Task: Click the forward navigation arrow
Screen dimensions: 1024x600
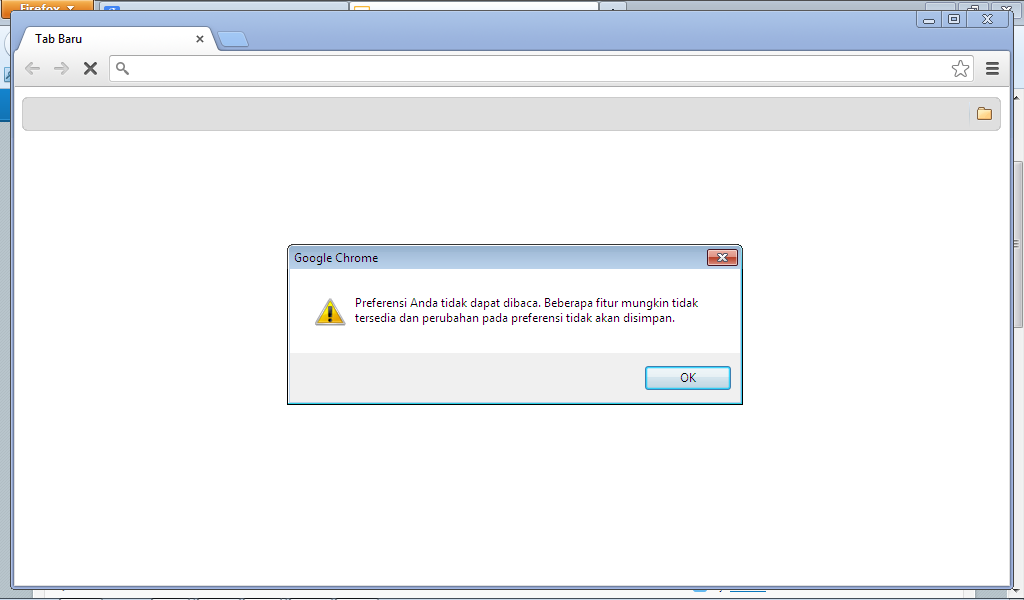Action: pos(61,69)
